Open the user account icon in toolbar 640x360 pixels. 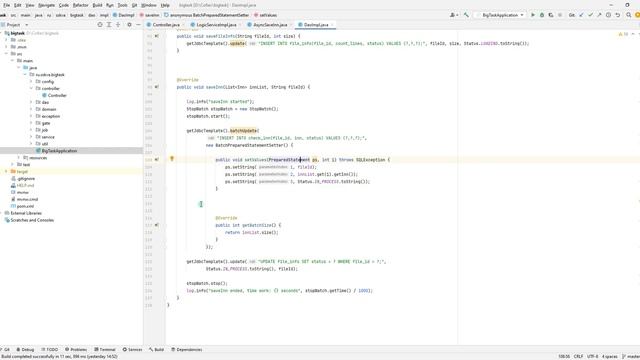(x=453, y=15)
